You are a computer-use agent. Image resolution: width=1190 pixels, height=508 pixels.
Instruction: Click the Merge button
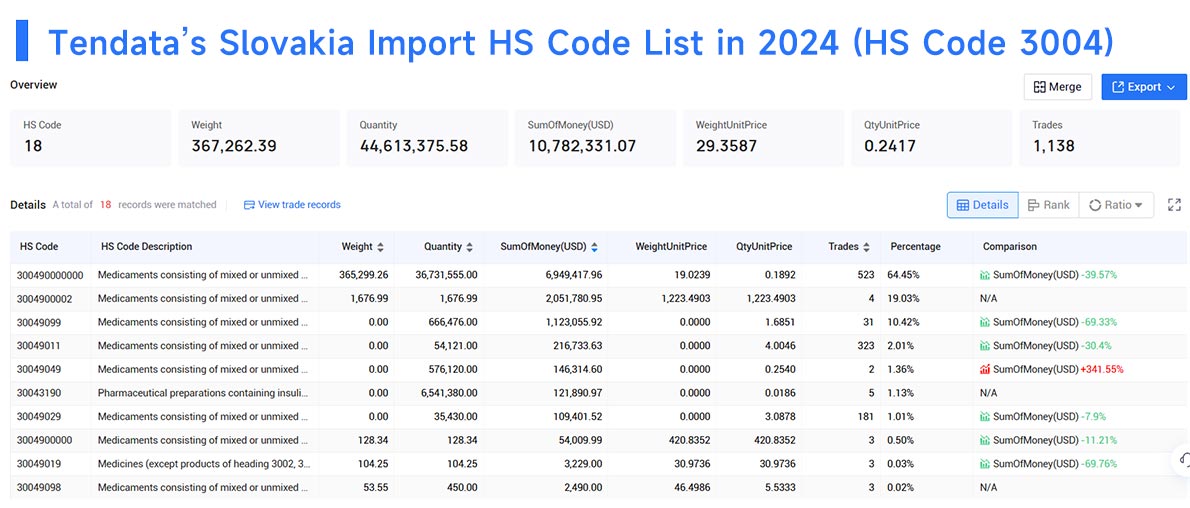point(1057,87)
